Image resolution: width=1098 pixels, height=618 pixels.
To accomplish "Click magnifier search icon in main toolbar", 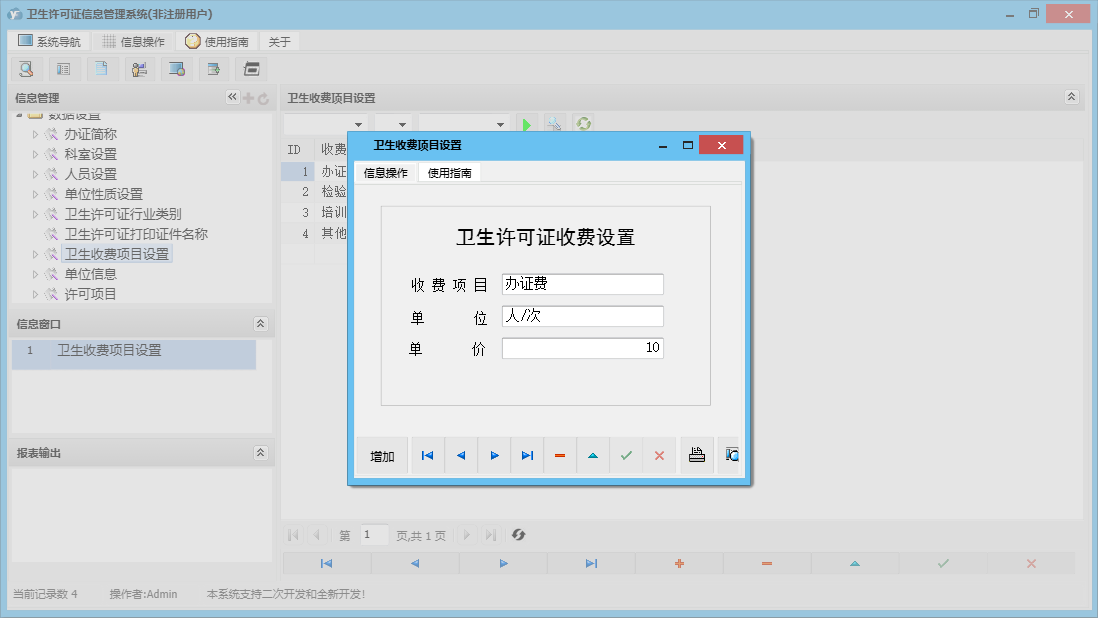I will click(26, 69).
